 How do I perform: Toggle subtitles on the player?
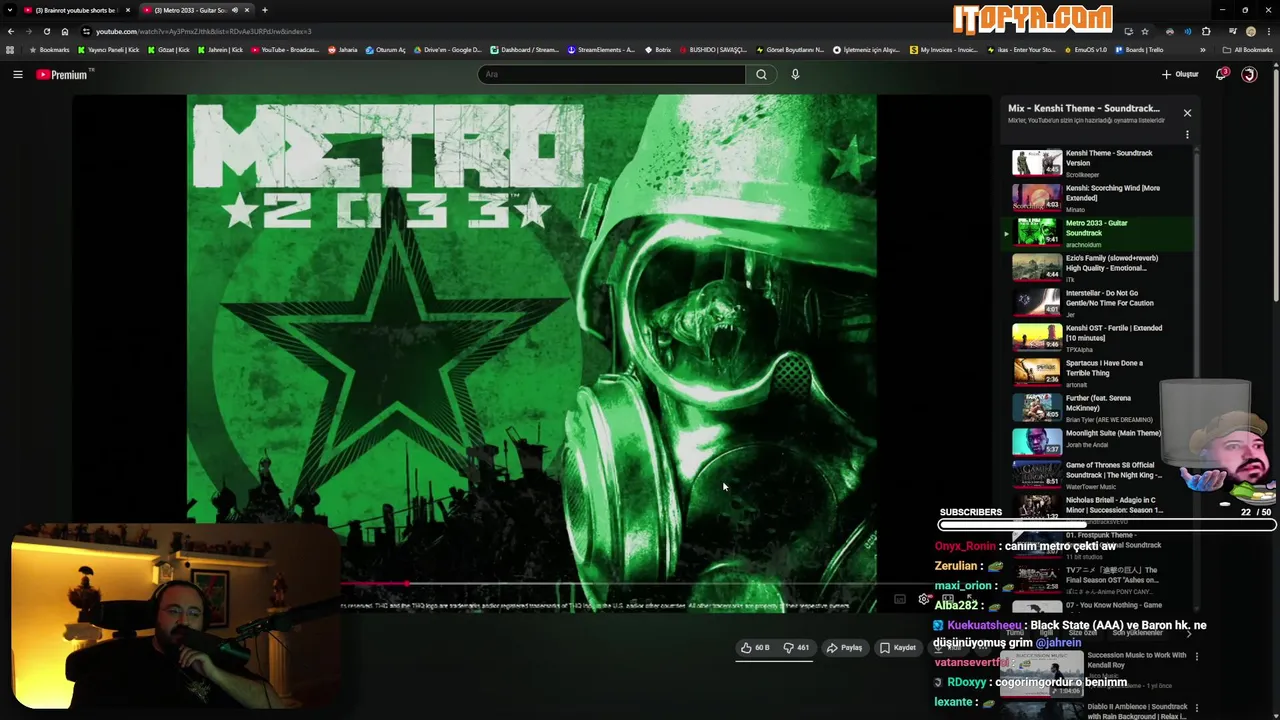[x=899, y=599]
